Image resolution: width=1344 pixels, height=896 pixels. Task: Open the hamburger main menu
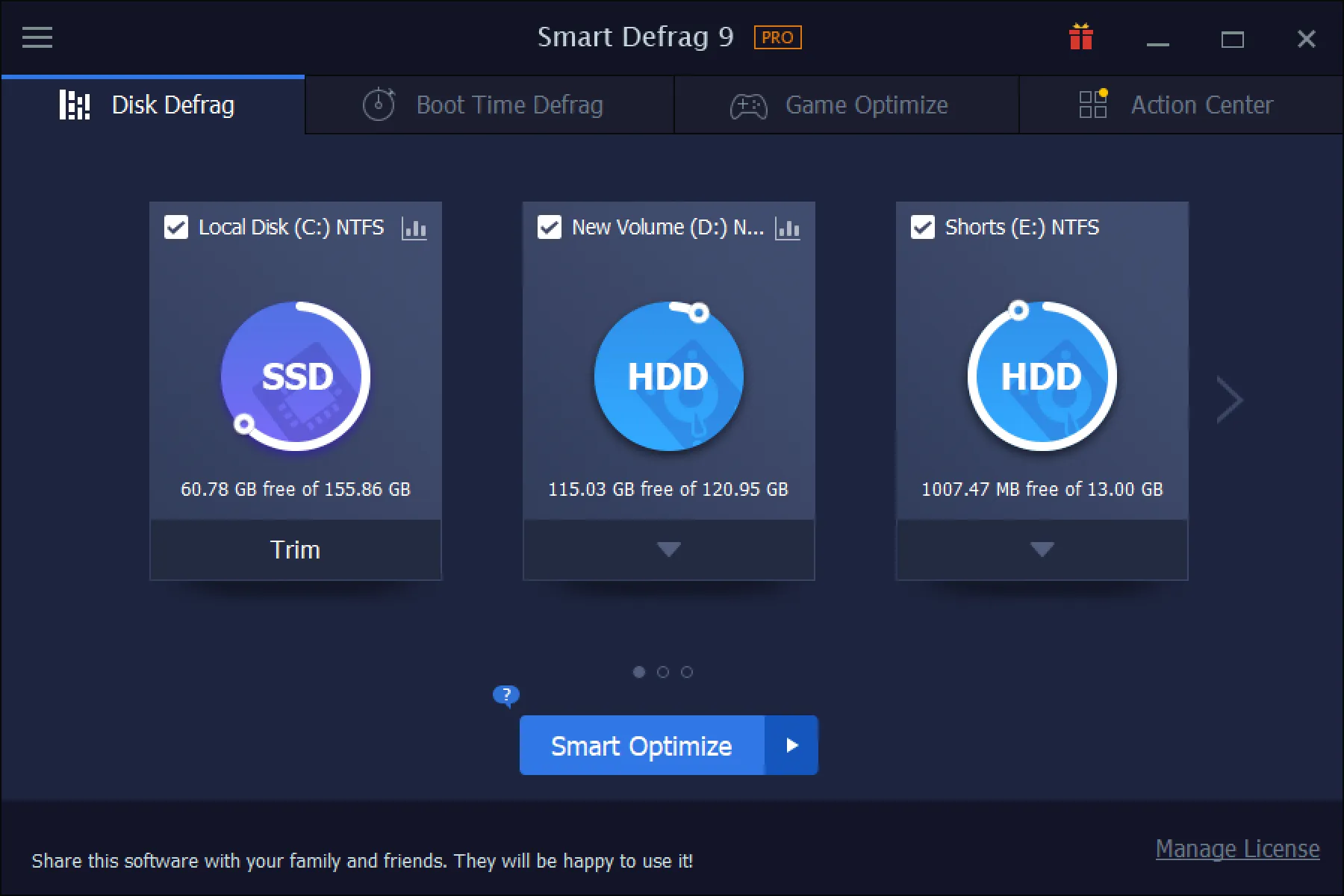click(37, 37)
